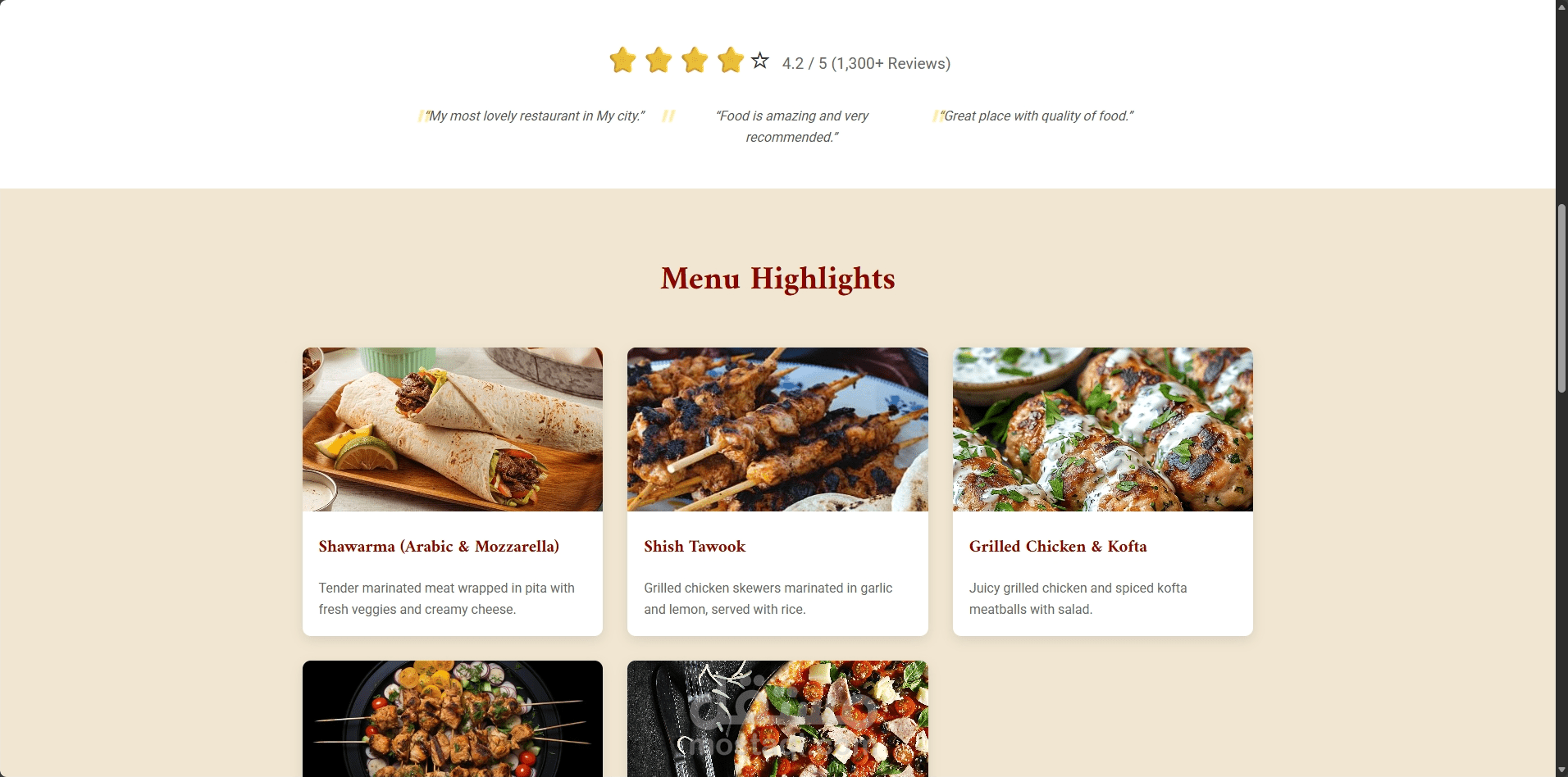Open the Shish Tawook skewers photo

point(777,429)
